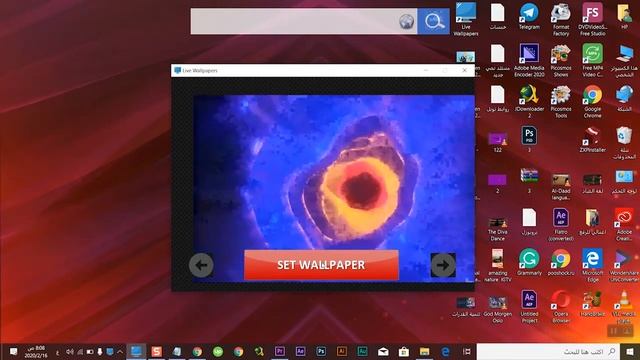640x360 pixels.
Task: Show hidden tray icons with the chevron
Action: [x=120, y=351]
